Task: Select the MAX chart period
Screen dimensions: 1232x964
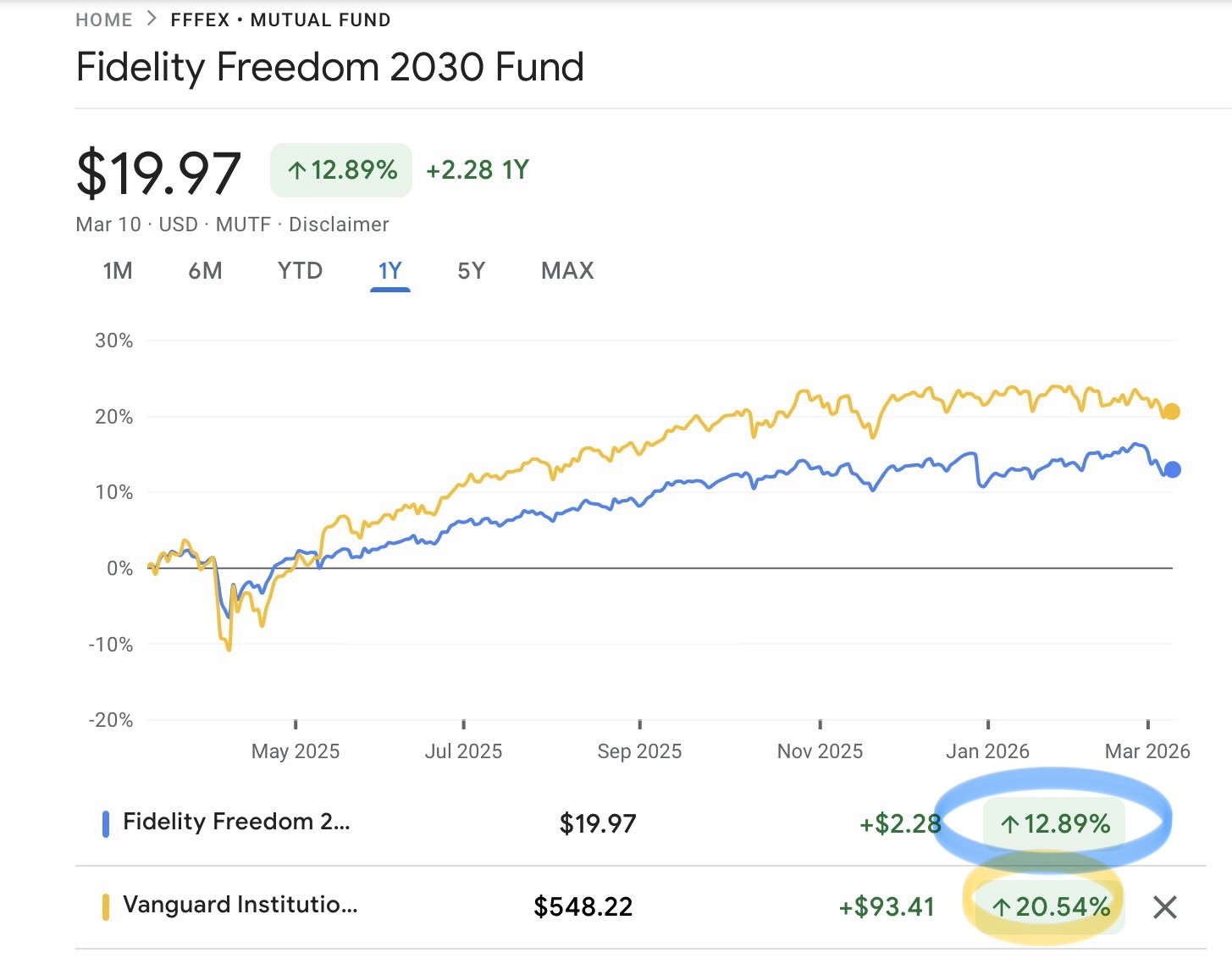Action: coord(566,271)
